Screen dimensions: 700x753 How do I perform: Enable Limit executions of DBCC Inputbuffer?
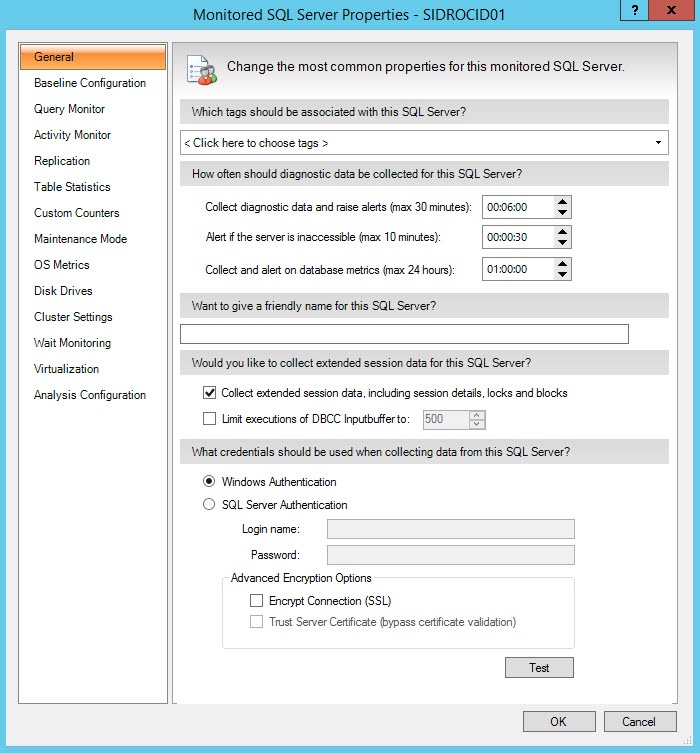(x=209, y=419)
